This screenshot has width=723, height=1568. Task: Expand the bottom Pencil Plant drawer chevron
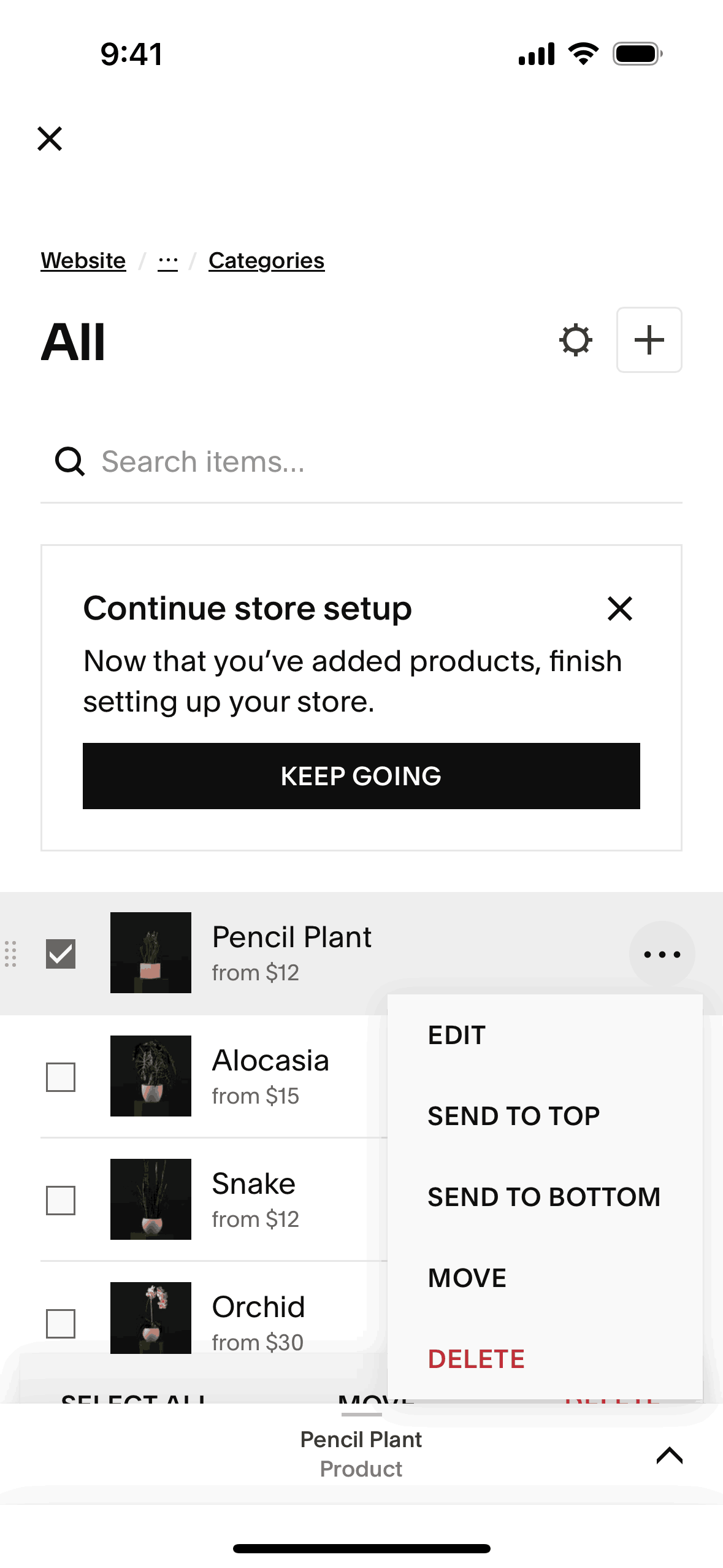[x=669, y=1455]
